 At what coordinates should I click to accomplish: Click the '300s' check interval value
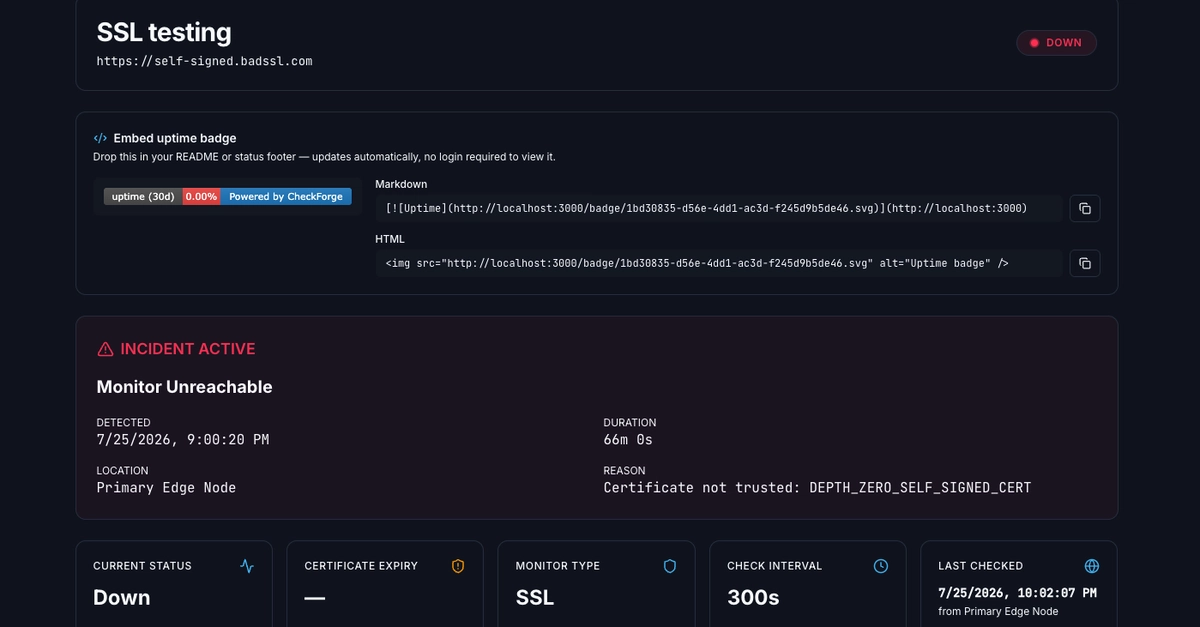753,598
